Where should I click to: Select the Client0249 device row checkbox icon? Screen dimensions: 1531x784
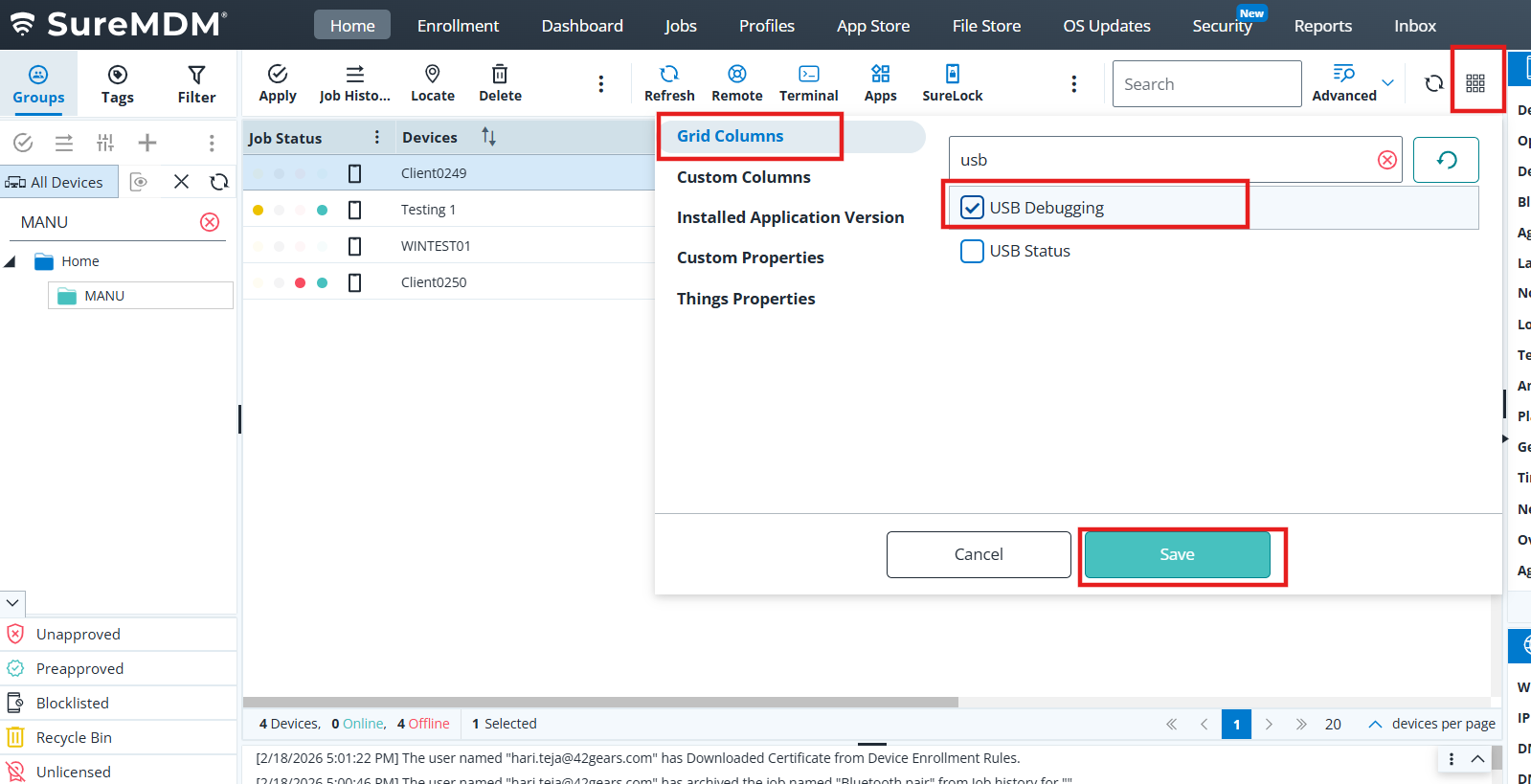pos(354,173)
